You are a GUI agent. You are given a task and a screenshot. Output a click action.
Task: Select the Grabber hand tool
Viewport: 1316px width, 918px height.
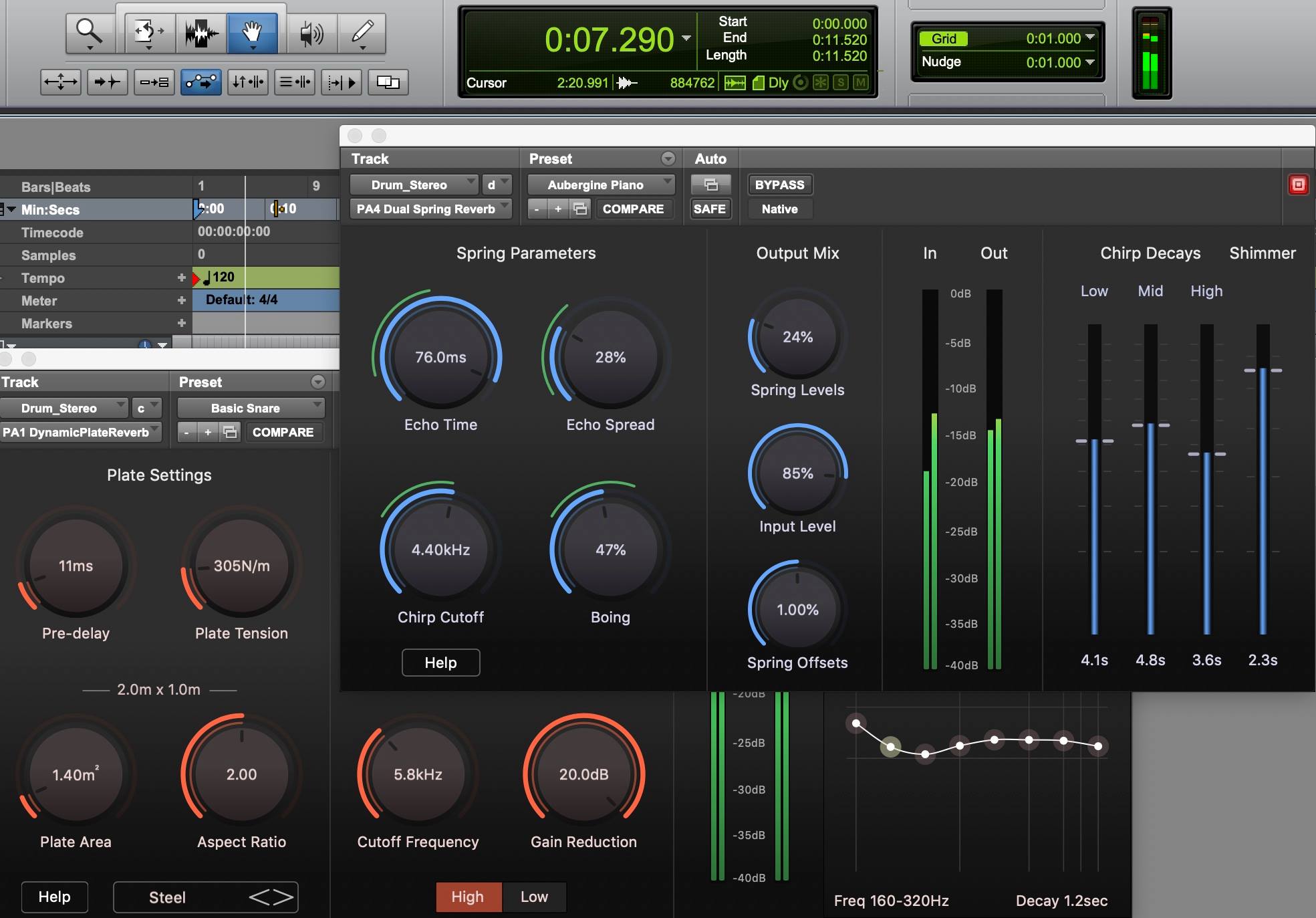click(252, 32)
